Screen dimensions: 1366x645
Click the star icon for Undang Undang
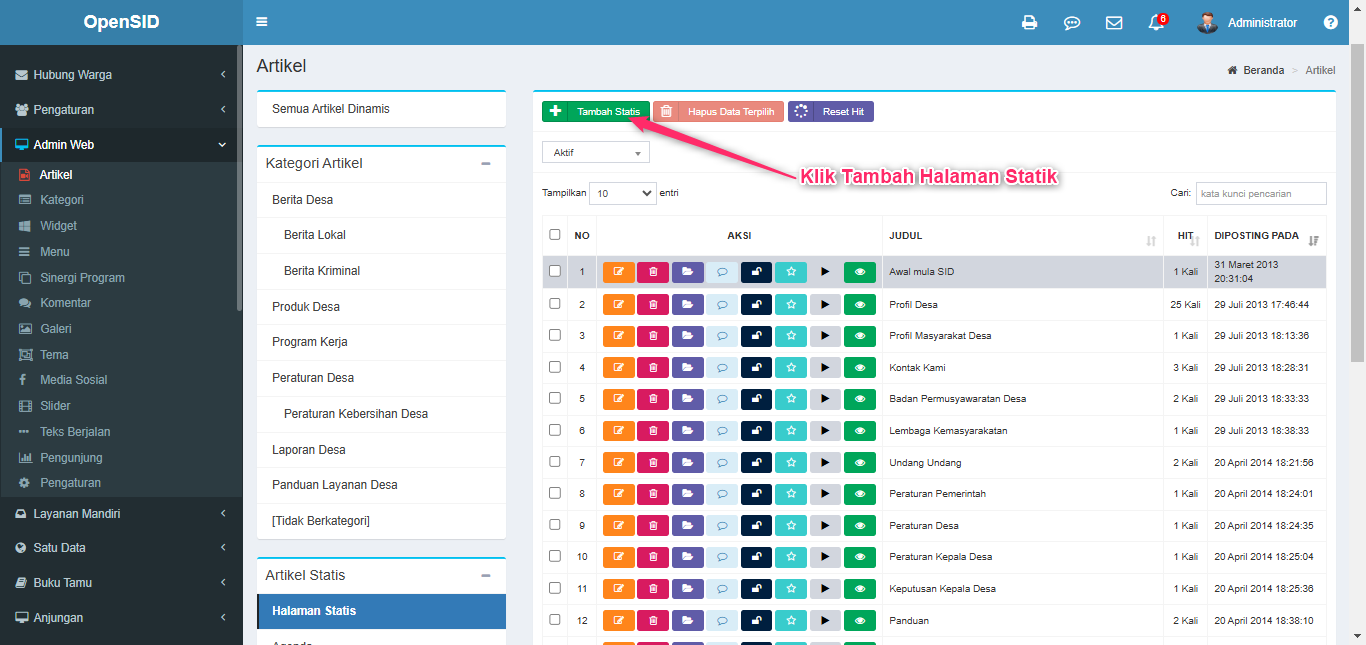click(x=791, y=463)
